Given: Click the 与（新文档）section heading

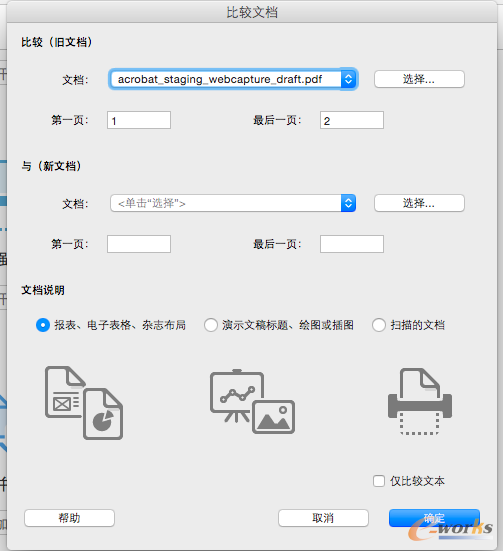Looking at the screenshot, I should (52, 166).
